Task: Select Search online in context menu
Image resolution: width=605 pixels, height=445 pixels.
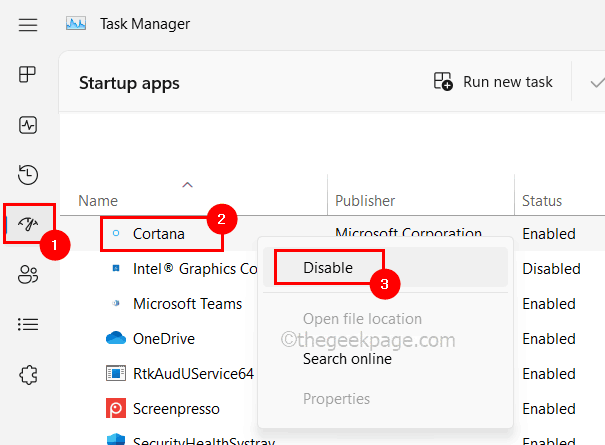Action: [347, 358]
